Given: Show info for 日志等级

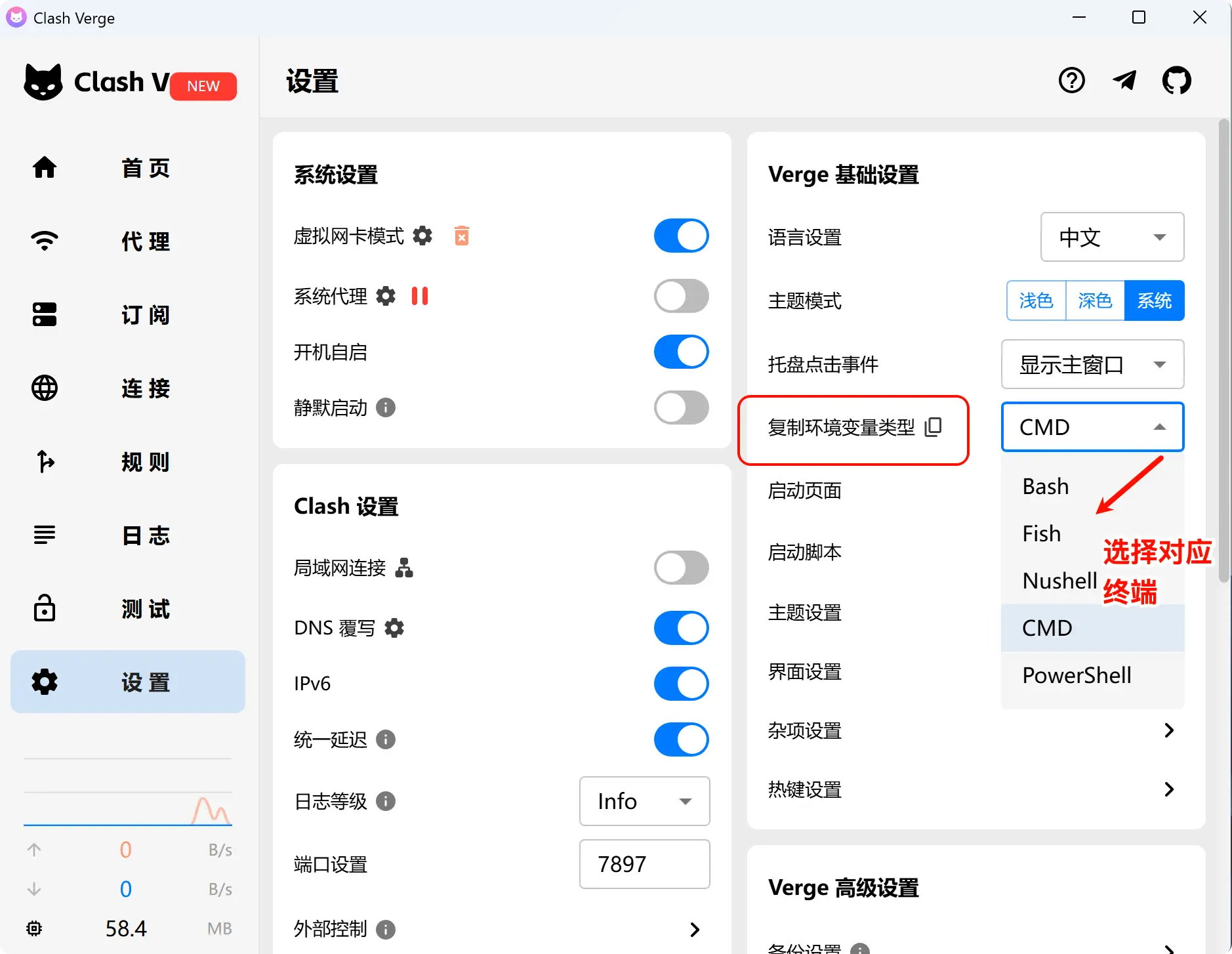Looking at the screenshot, I should 386,801.
